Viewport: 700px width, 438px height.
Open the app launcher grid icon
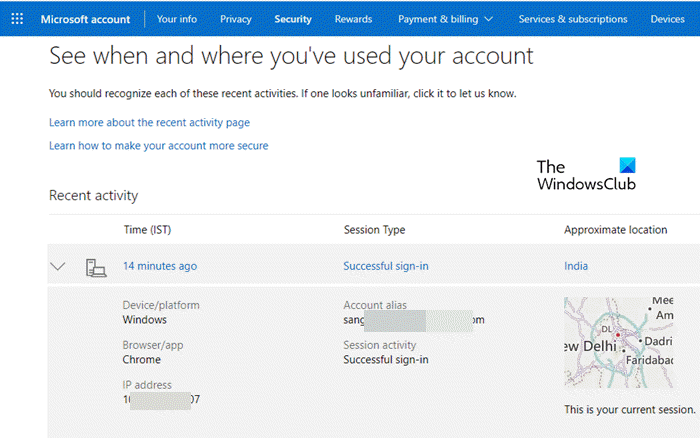(x=17, y=18)
